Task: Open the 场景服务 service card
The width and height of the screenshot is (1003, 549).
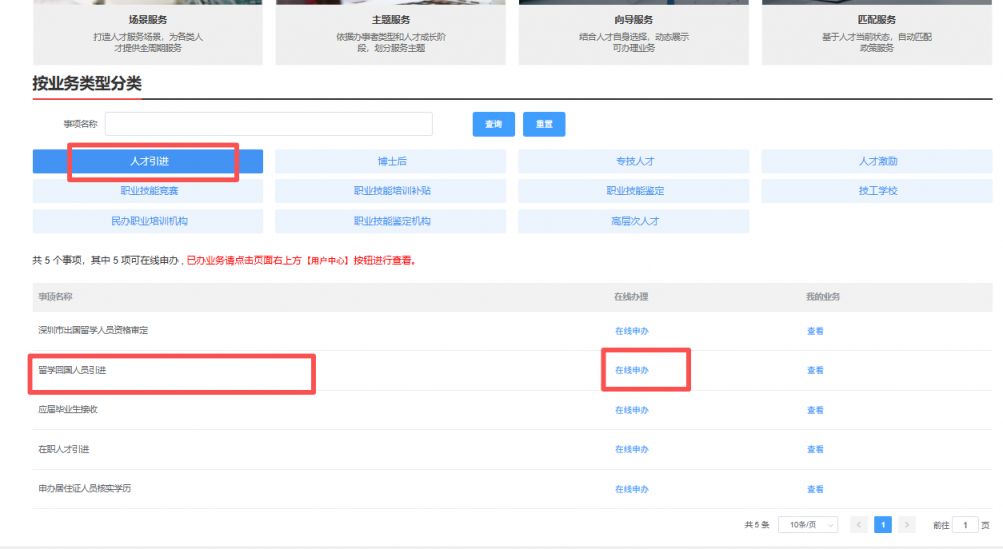Action: coord(148,32)
